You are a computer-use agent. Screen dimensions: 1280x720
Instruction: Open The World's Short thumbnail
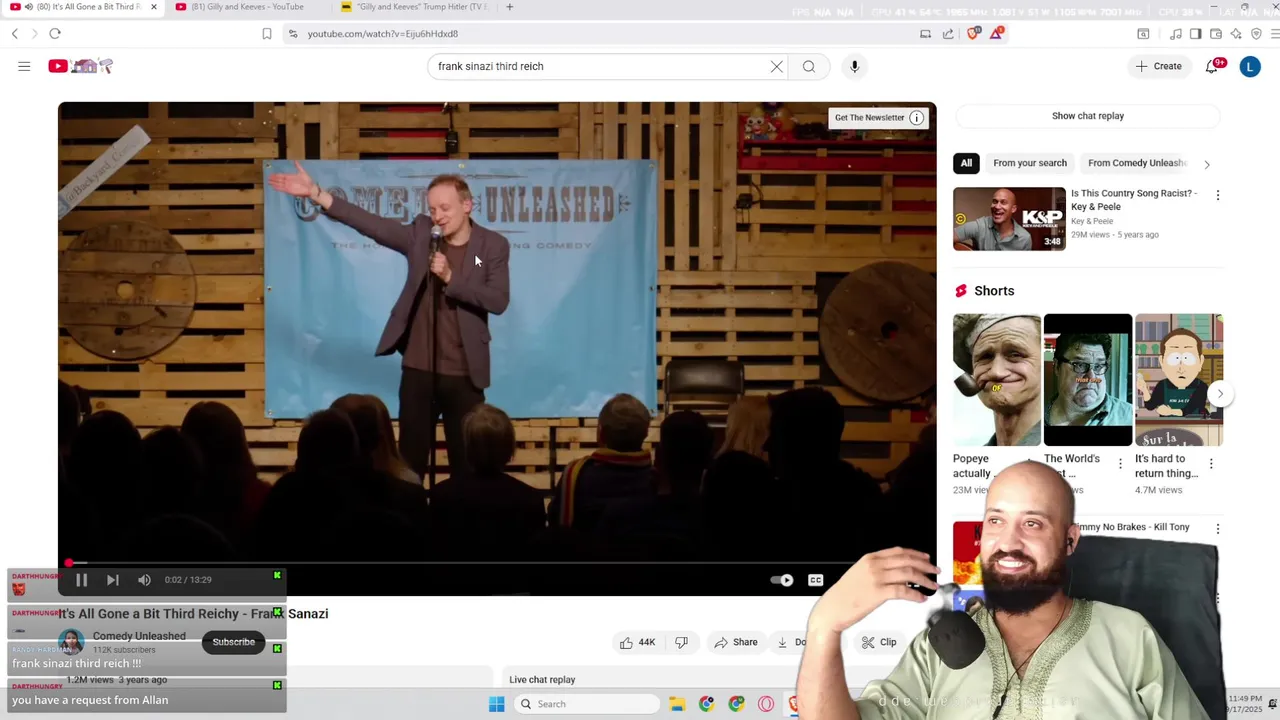[x=1088, y=380]
